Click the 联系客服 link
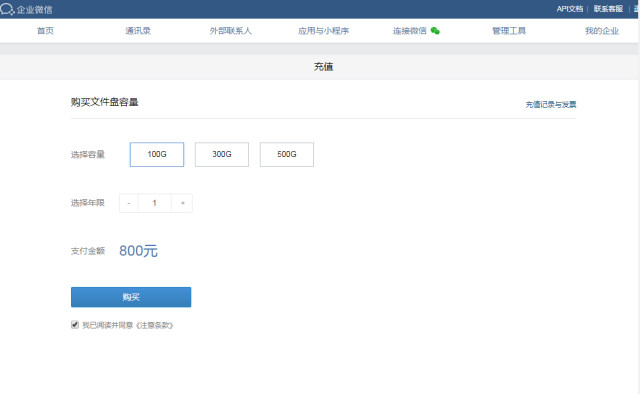This screenshot has height=394, width=640. pos(608,9)
